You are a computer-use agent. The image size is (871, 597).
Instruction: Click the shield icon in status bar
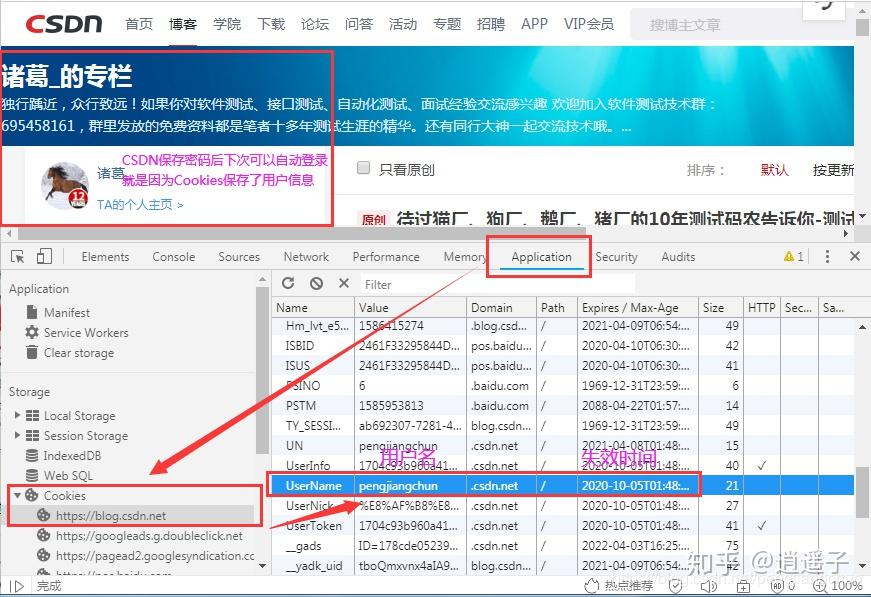[675, 586]
